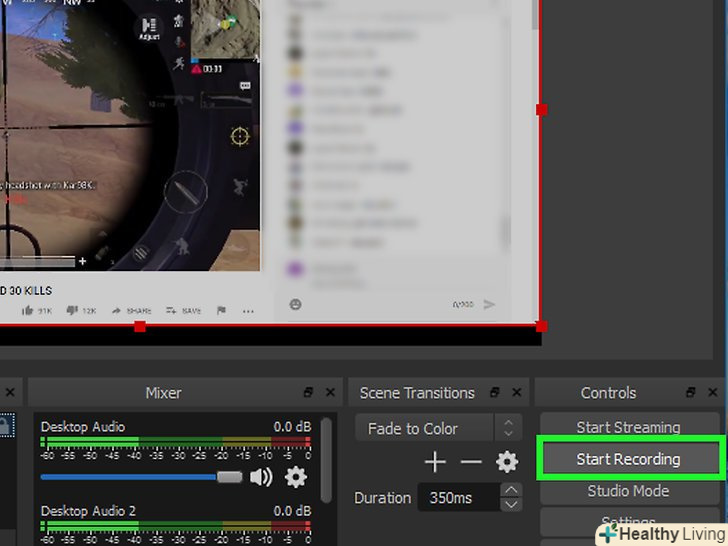Viewport: 728px width, 546px height.
Task: Toggle the lock icon in Sources panel
Action: pos(6,425)
